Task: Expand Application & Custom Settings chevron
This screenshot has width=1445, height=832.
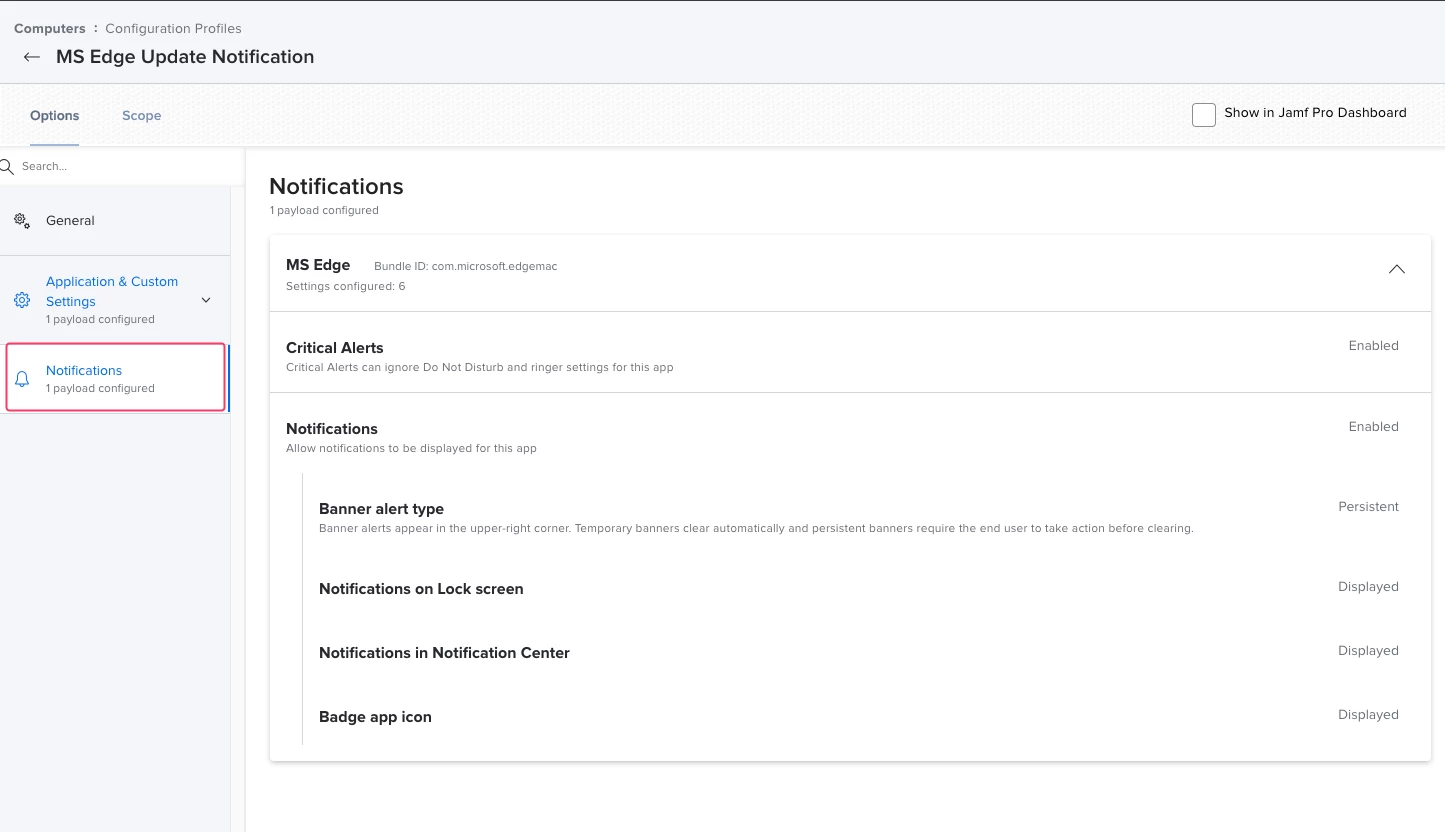Action: click(x=206, y=300)
